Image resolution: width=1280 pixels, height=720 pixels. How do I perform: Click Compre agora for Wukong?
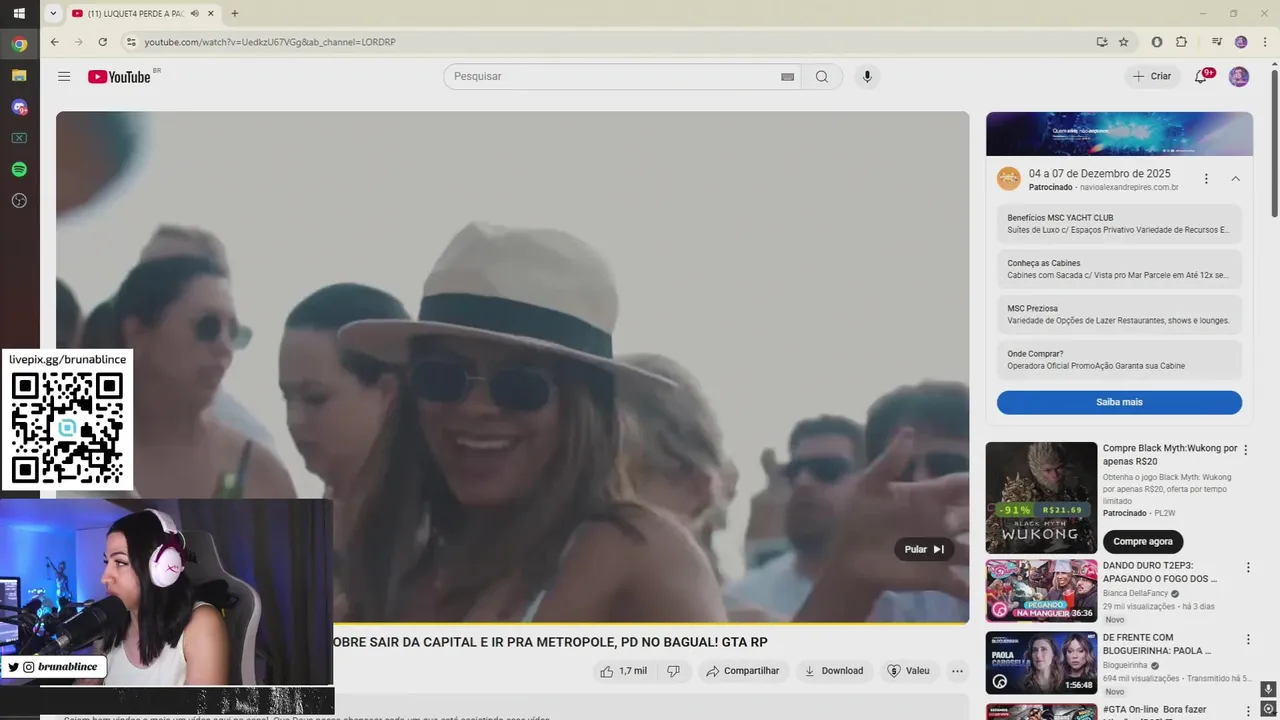1143,542
